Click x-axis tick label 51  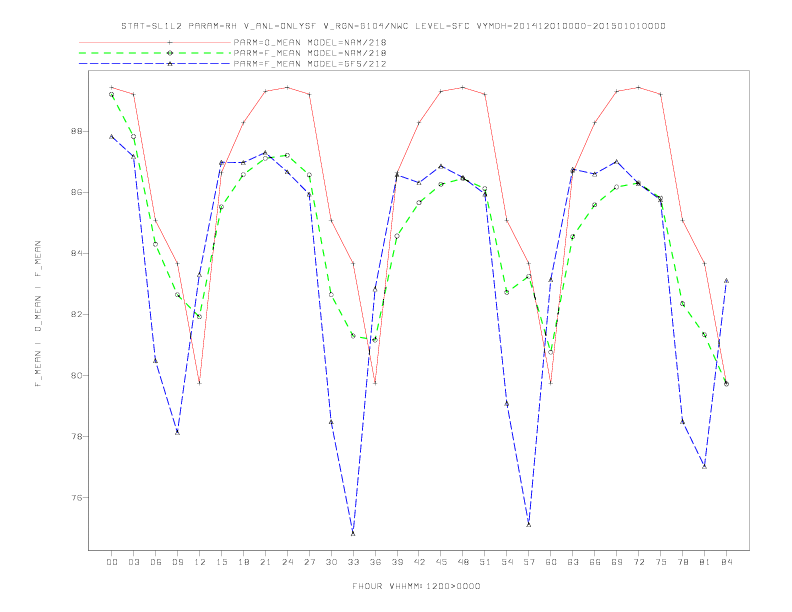485,562
